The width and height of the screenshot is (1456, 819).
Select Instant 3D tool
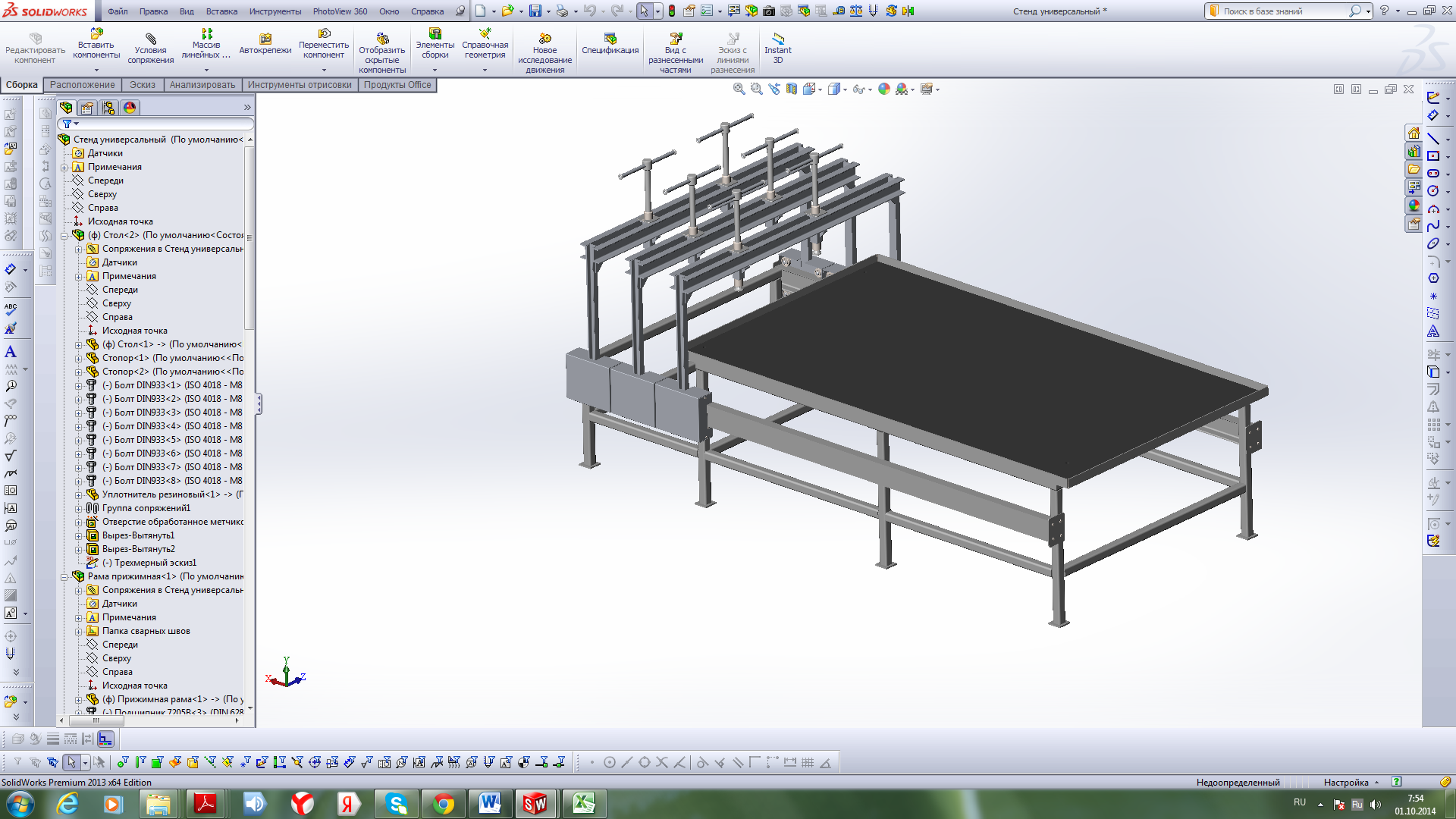(777, 38)
